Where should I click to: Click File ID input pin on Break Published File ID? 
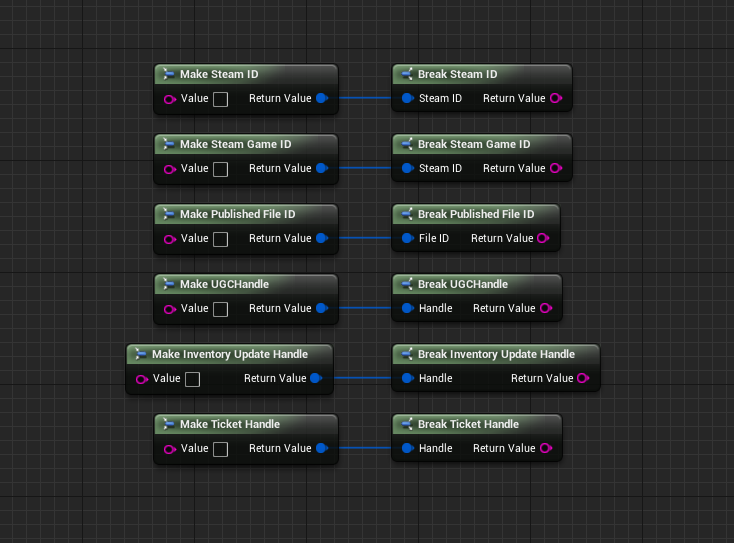(x=408, y=238)
